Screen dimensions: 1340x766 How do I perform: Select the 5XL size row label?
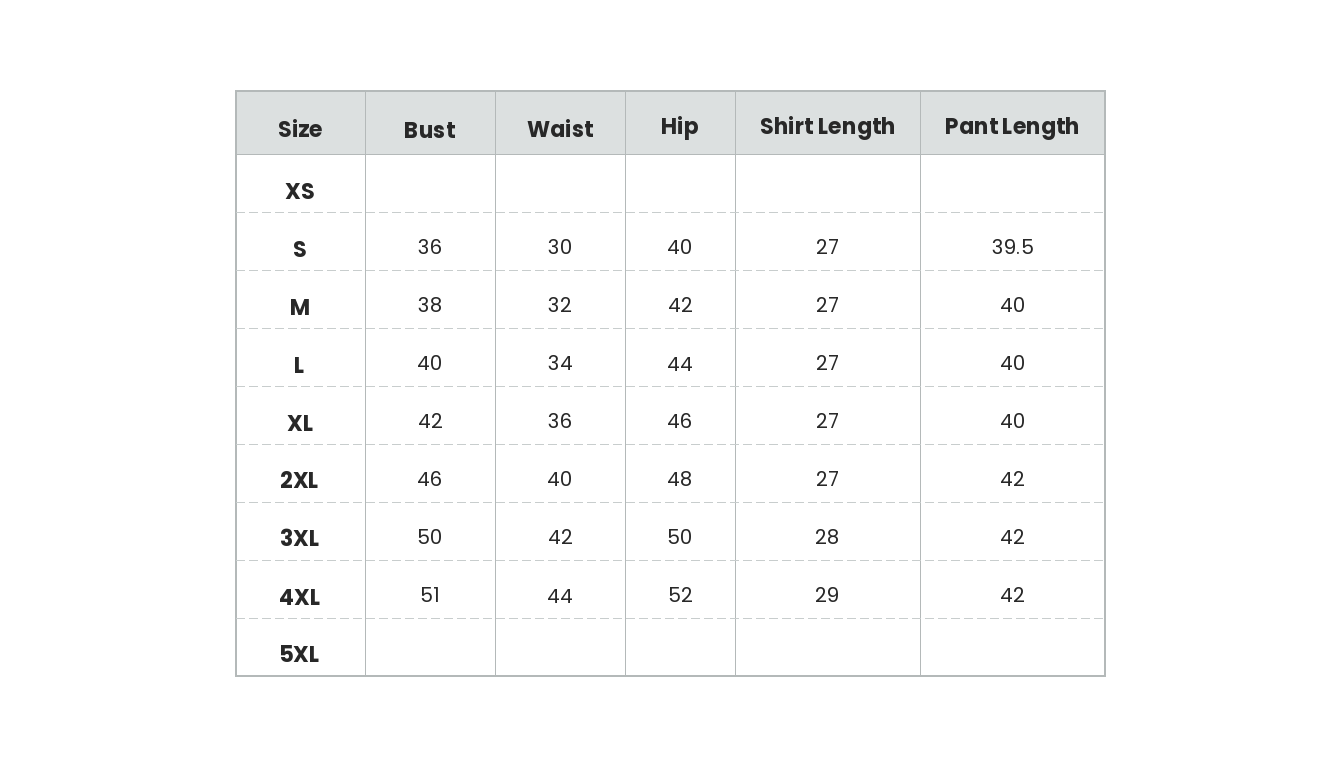[x=299, y=654]
